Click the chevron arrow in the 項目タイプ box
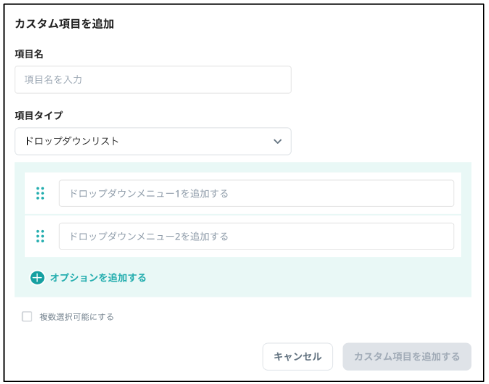This screenshot has width=489, height=384. [277, 141]
